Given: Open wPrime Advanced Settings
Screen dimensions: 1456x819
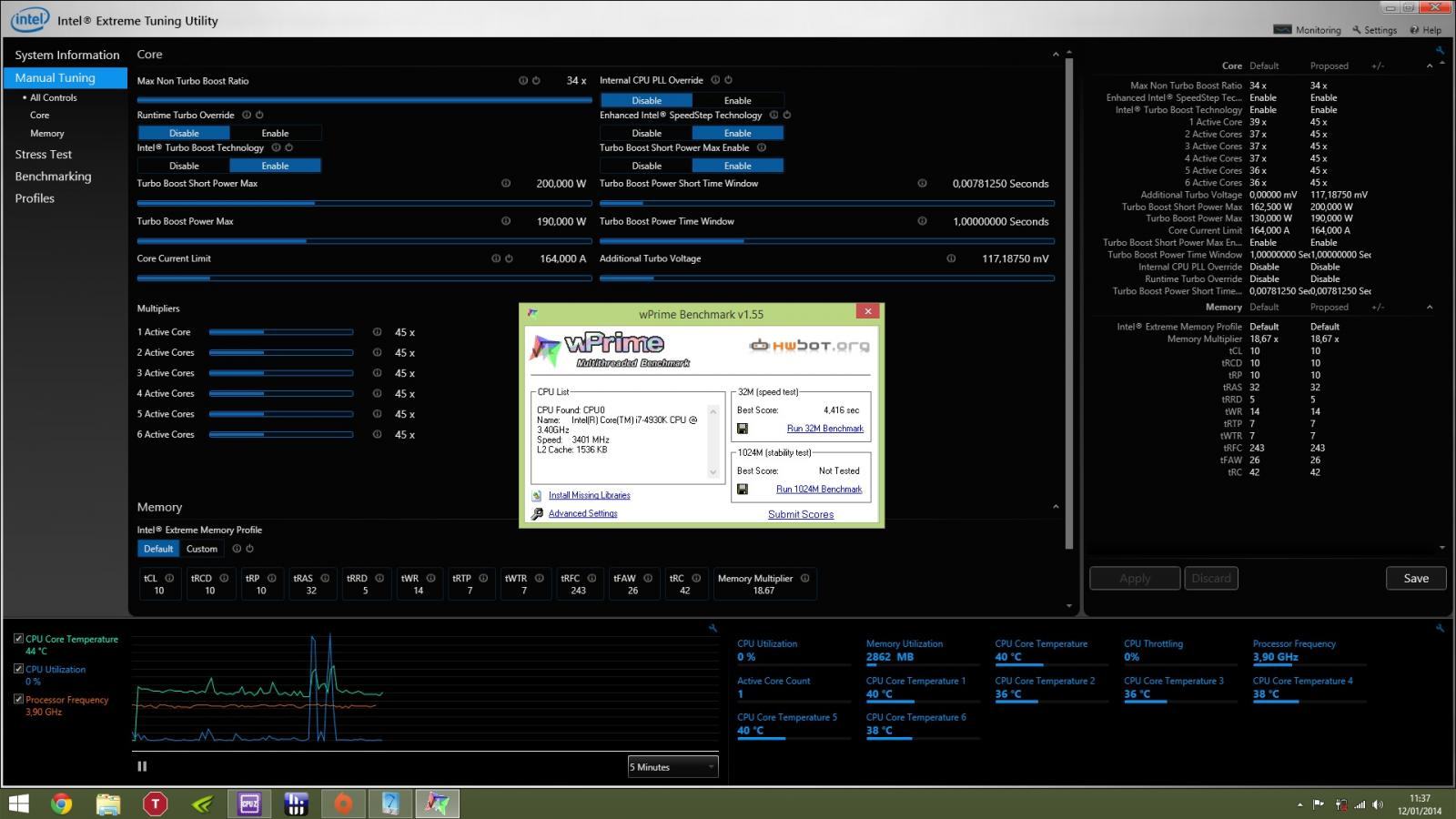Looking at the screenshot, I should coord(583,513).
